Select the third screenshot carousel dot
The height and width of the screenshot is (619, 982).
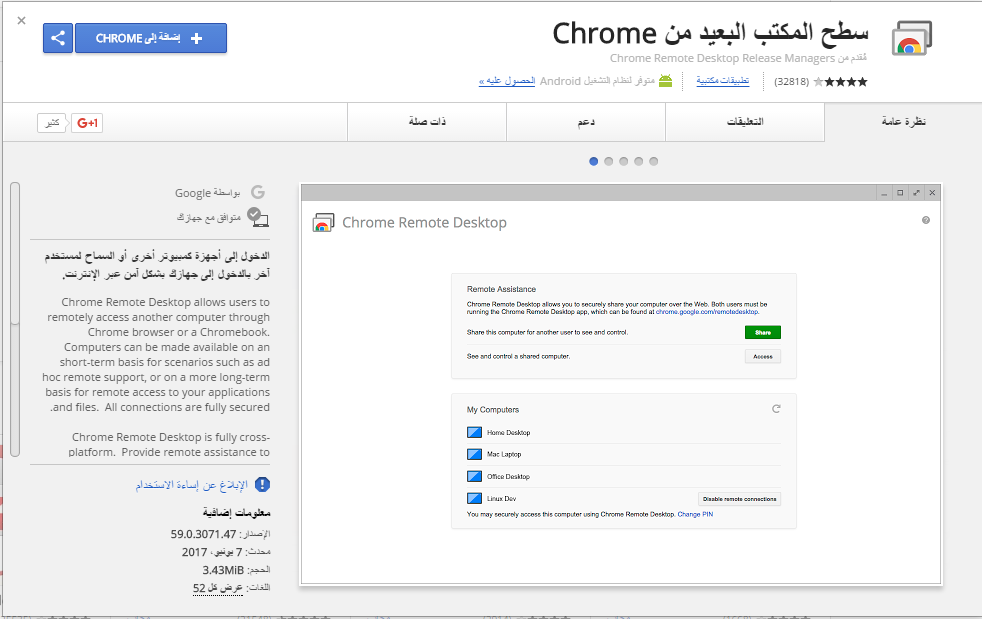point(624,161)
